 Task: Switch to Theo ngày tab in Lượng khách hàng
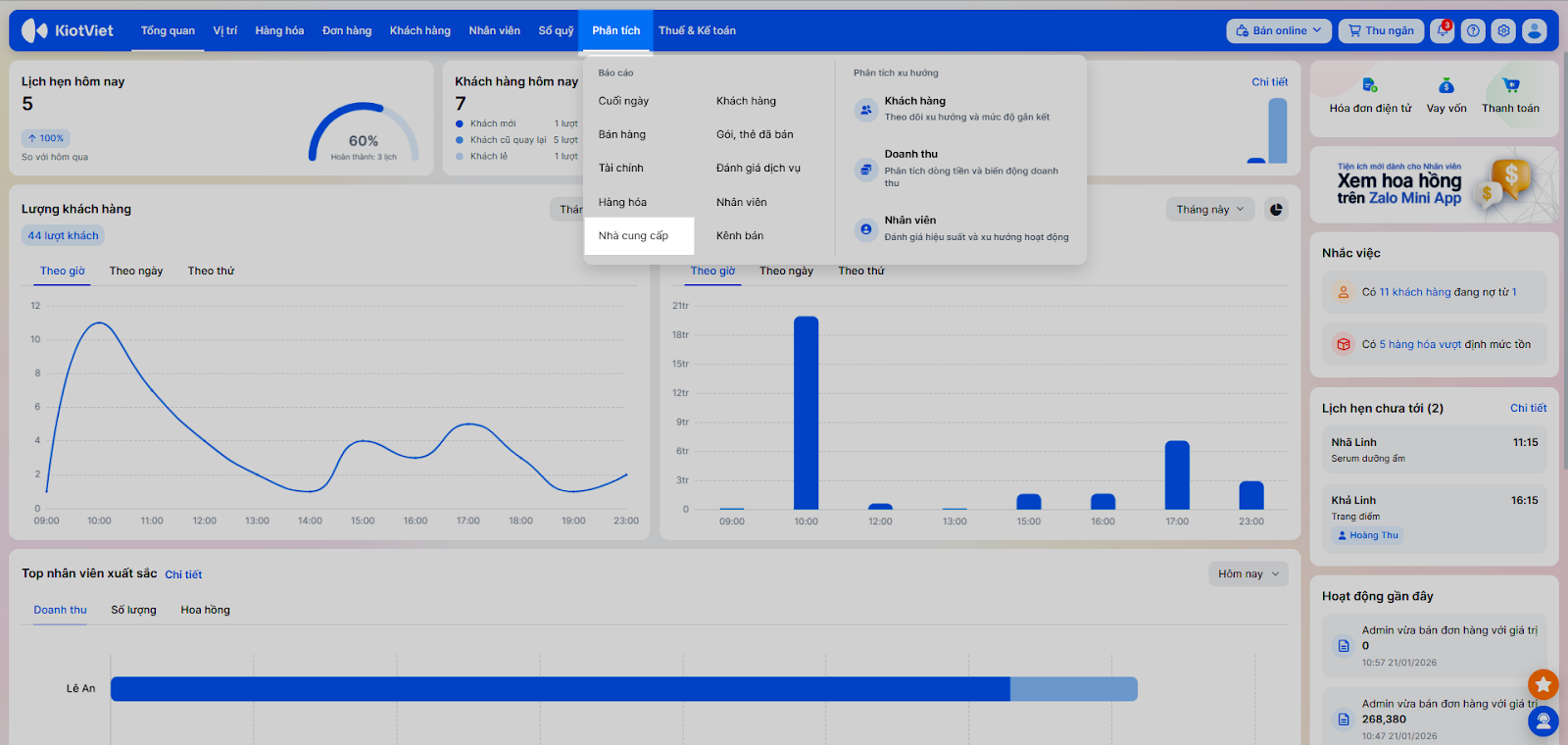[x=136, y=271]
